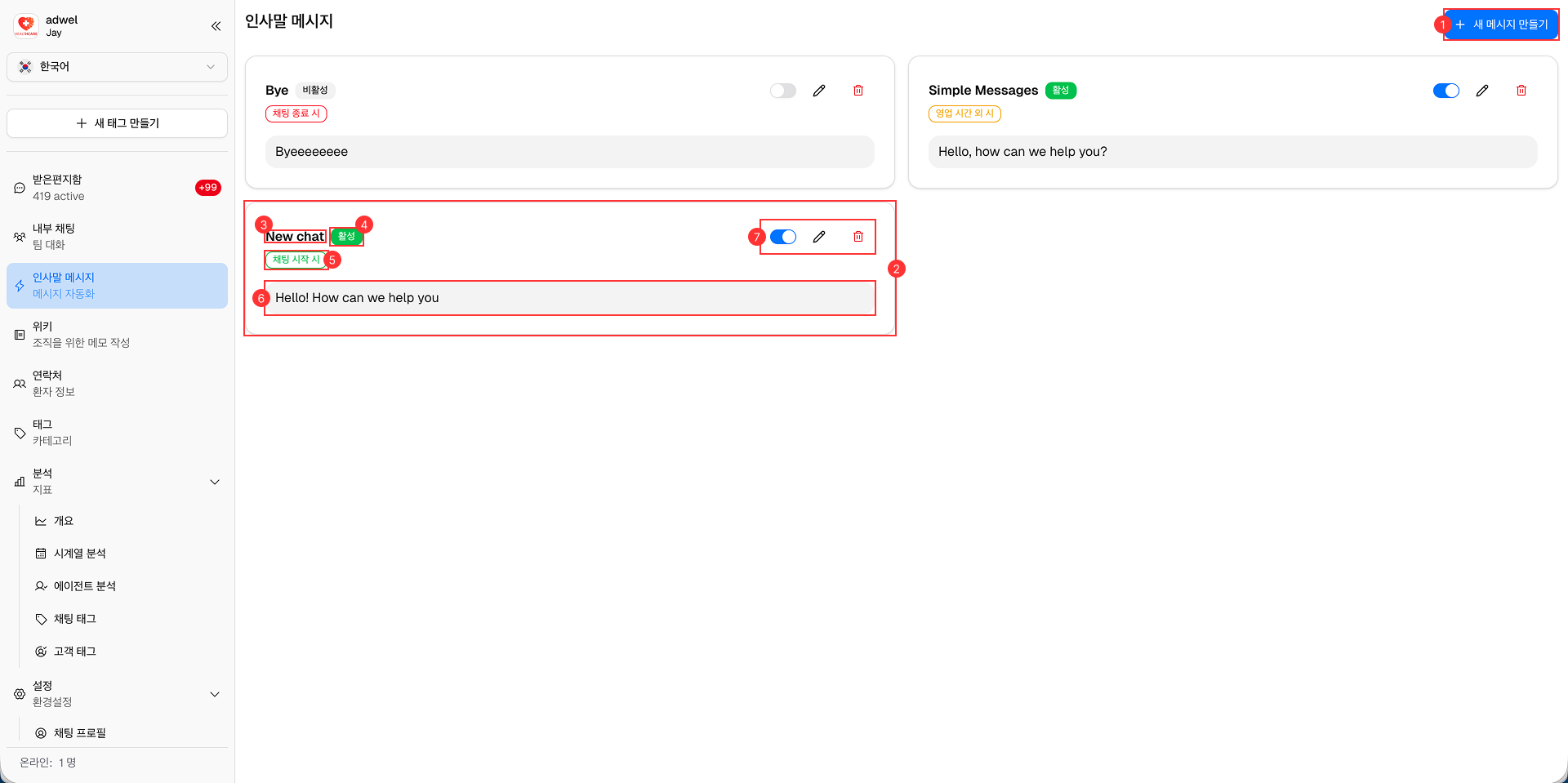This screenshot has width=1568, height=783.
Task: Delete the Bye greeting message
Action: click(x=858, y=91)
